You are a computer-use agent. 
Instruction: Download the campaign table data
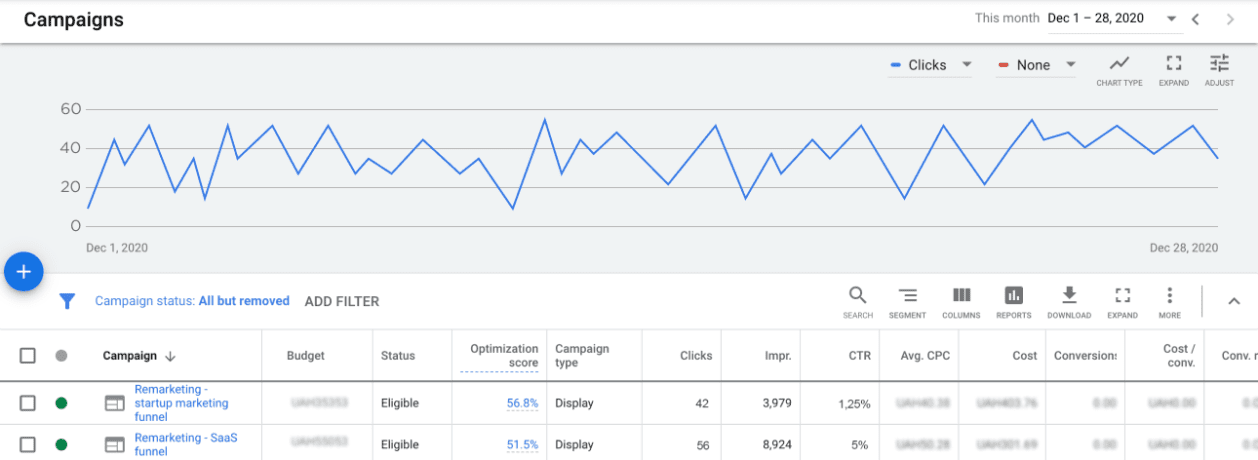click(x=1068, y=301)
